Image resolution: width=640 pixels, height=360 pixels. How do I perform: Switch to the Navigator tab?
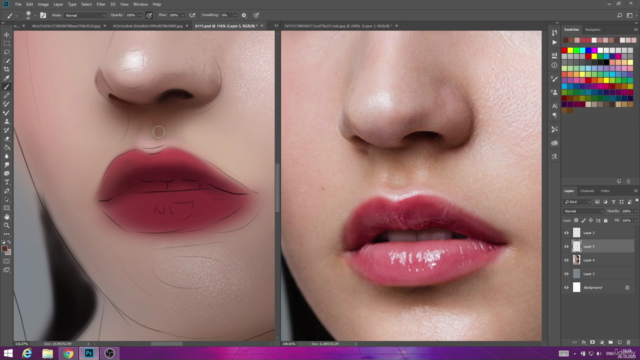click(593, 29)
